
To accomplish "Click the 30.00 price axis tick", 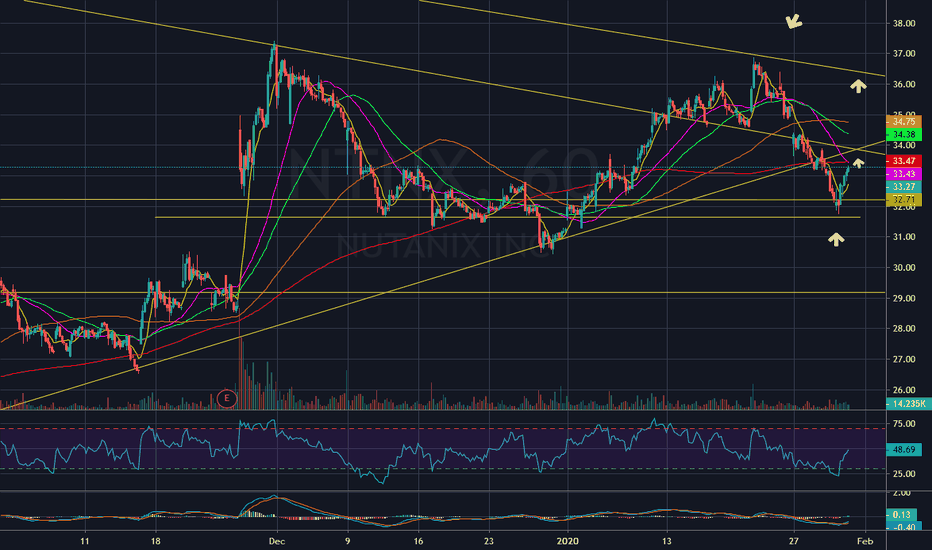I will (x=903, y=268).
